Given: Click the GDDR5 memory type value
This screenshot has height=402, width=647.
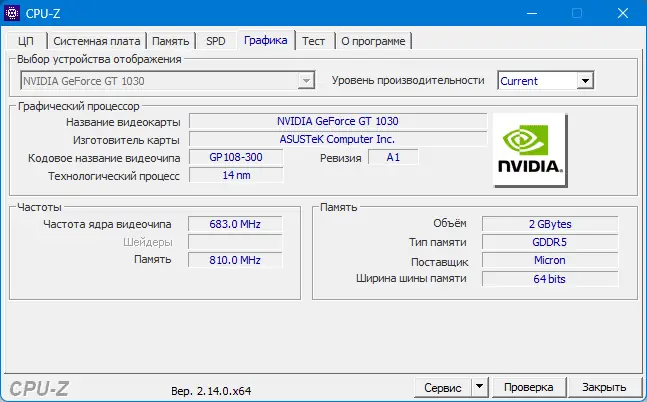Looking at the screenshot, I should [x=550, y=242].
